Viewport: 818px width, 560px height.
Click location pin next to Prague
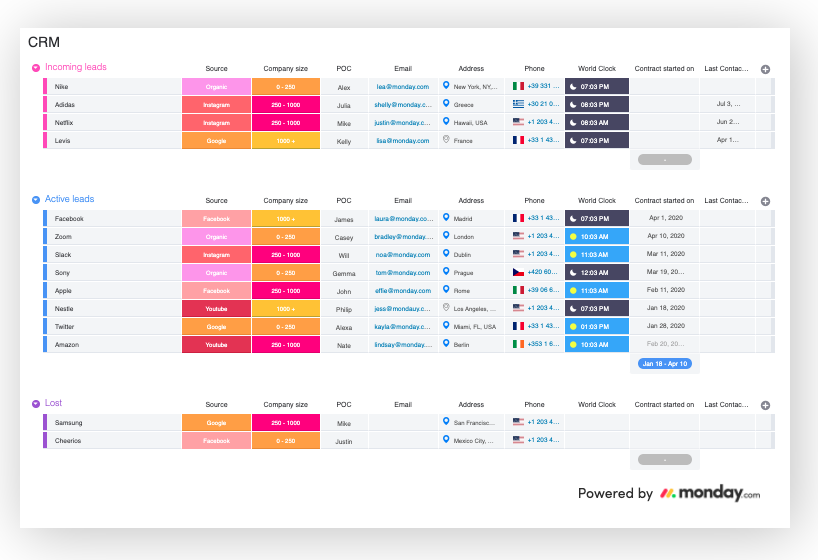click(x=446, y=271)
